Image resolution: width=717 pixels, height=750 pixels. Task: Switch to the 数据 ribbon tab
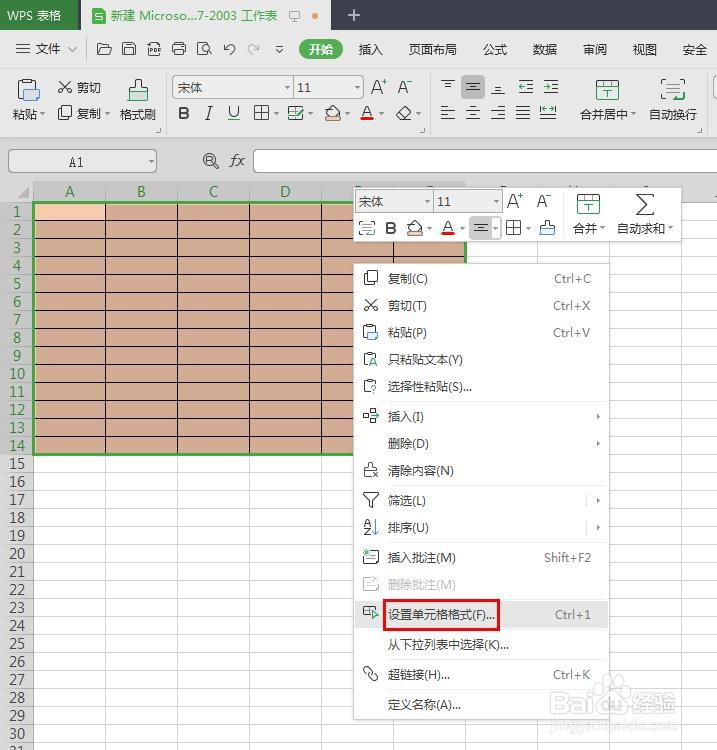point(545,49)
